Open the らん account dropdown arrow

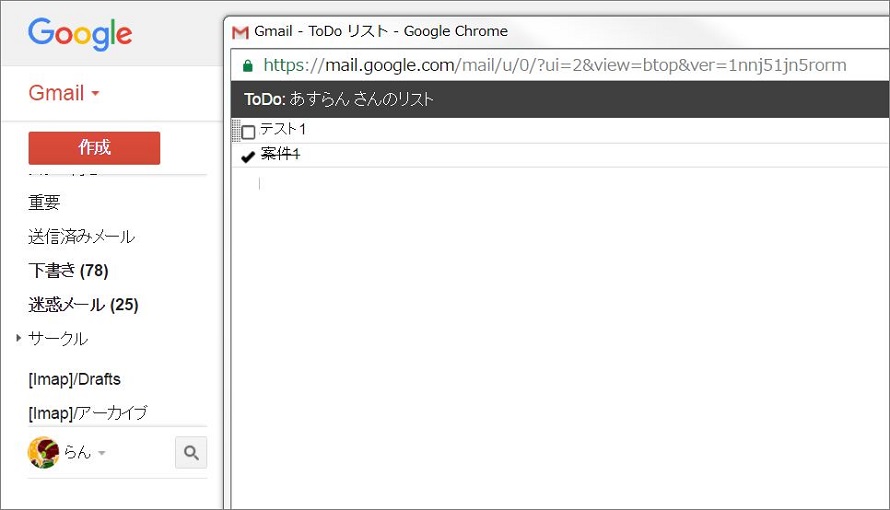tap(102, 453)
